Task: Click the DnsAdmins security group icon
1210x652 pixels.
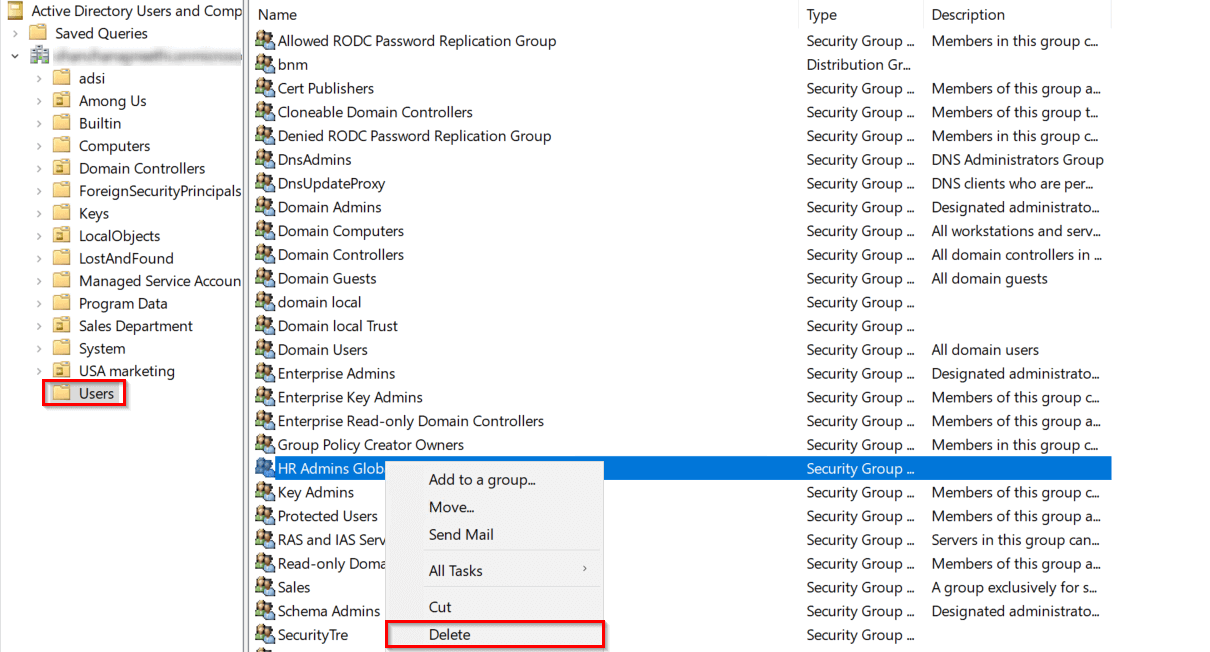Action: coord(265,159)
